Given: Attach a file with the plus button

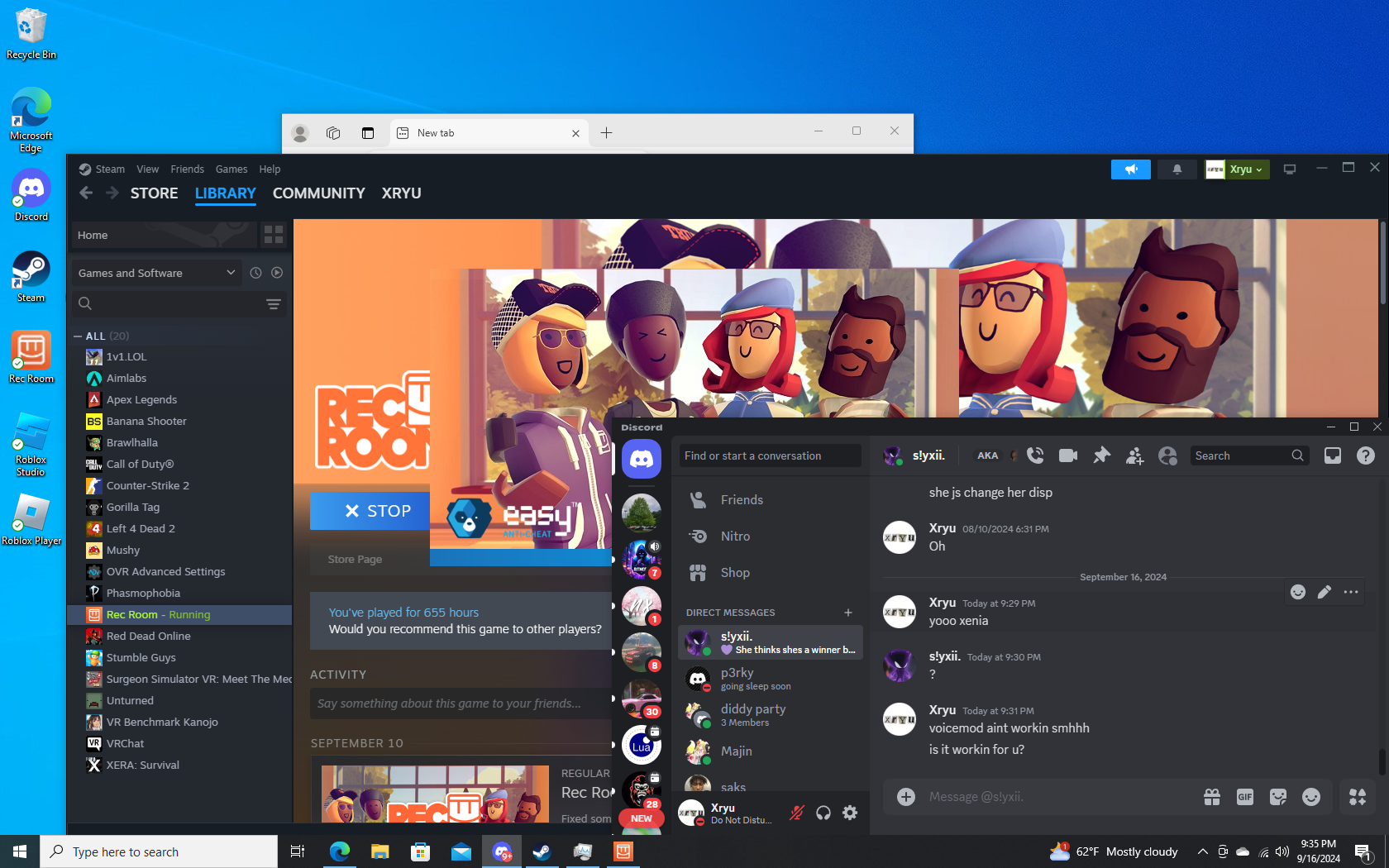Looking at the screenshot, I should coord(906,797).
